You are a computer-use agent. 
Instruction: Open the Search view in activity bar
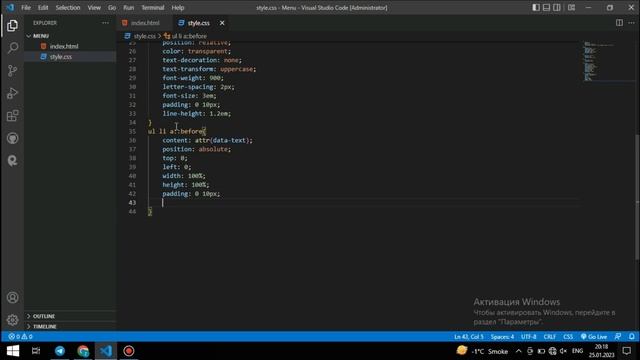click(13, 48)
